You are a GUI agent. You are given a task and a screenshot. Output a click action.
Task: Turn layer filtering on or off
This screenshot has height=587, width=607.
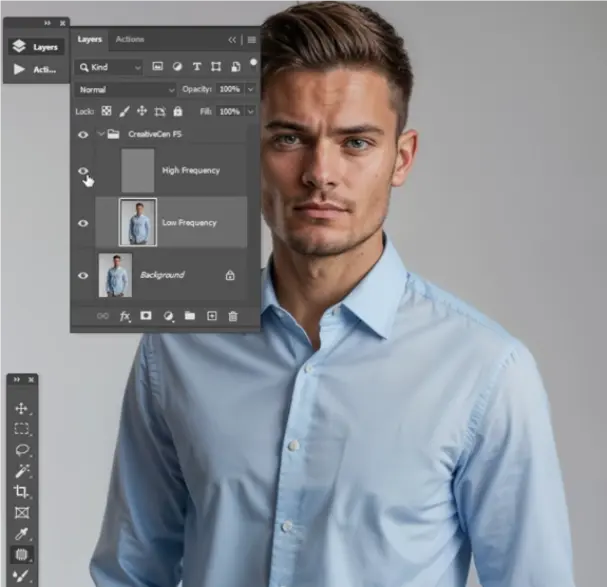[x=253, y=64]
